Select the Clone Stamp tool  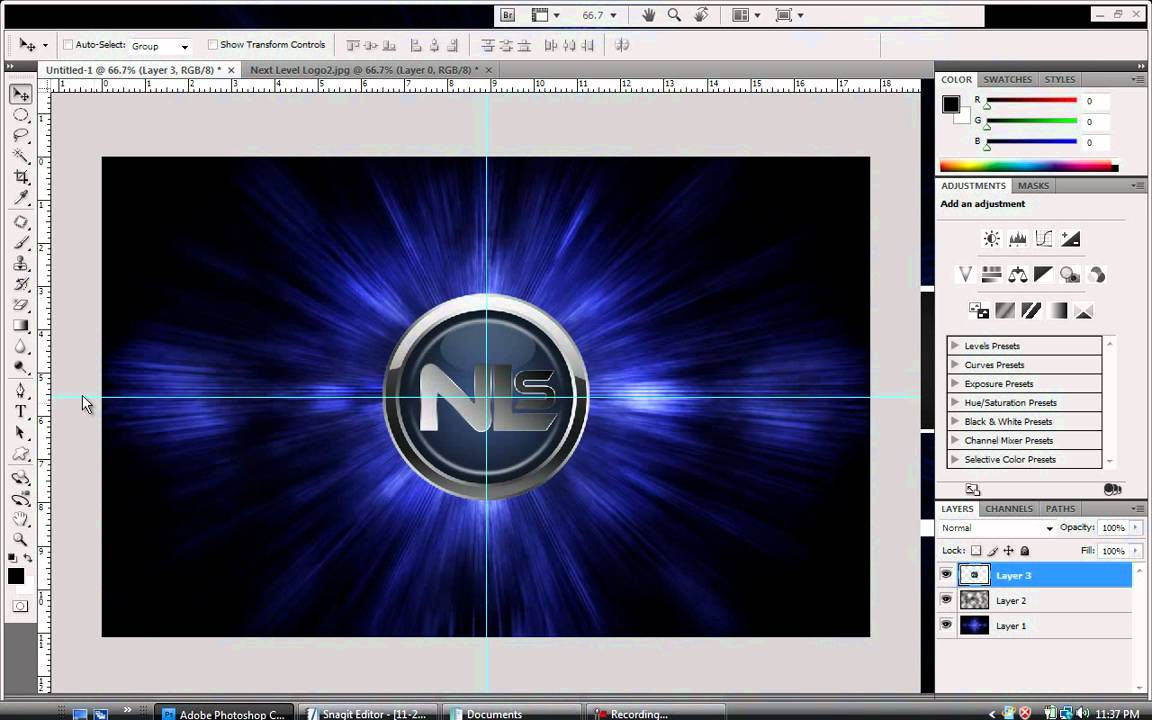21,264
